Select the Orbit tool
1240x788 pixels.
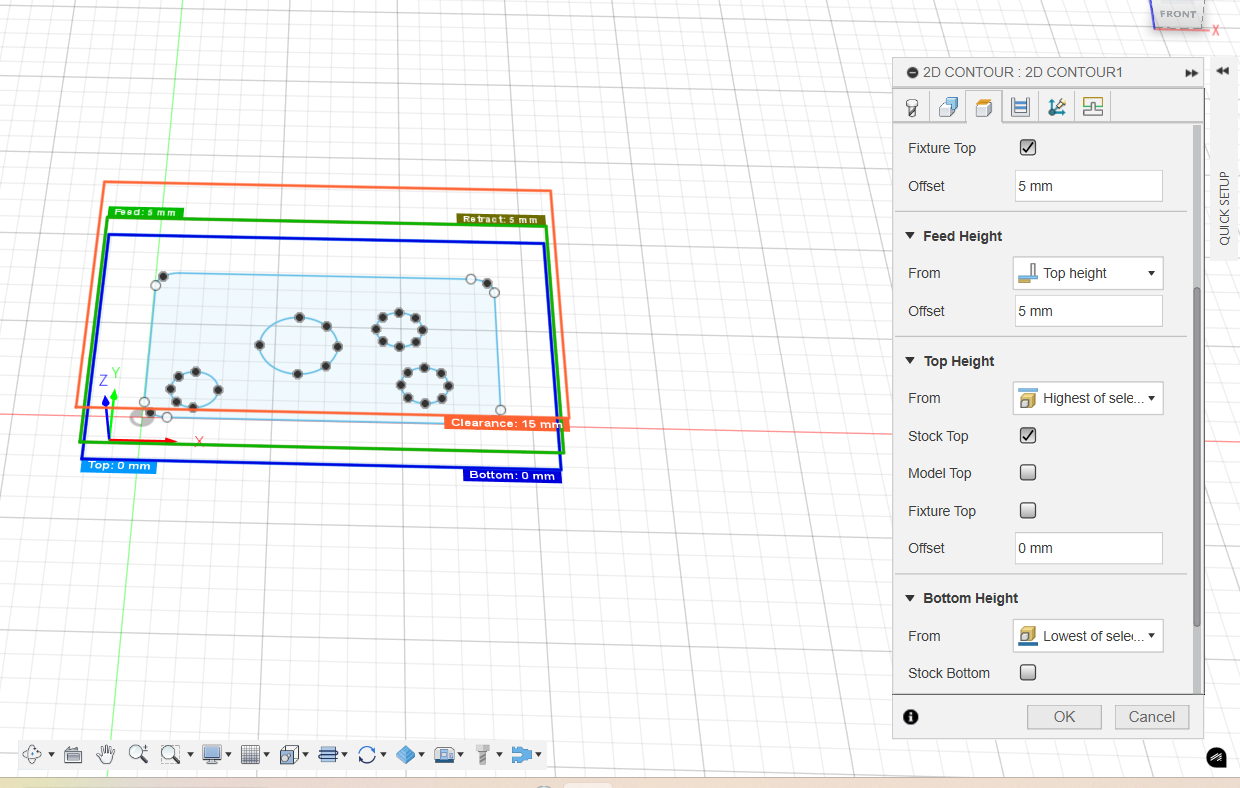click(x=31, y=755)
